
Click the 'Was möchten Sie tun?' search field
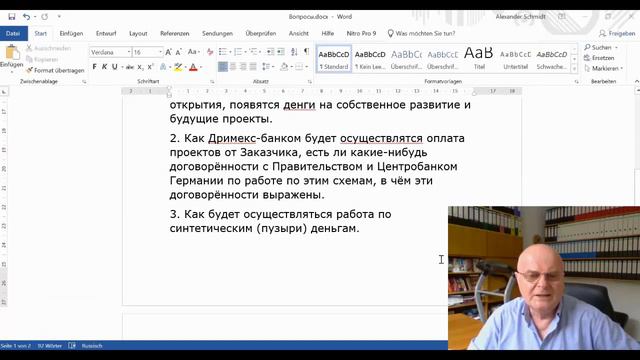(x=421, y=33)
